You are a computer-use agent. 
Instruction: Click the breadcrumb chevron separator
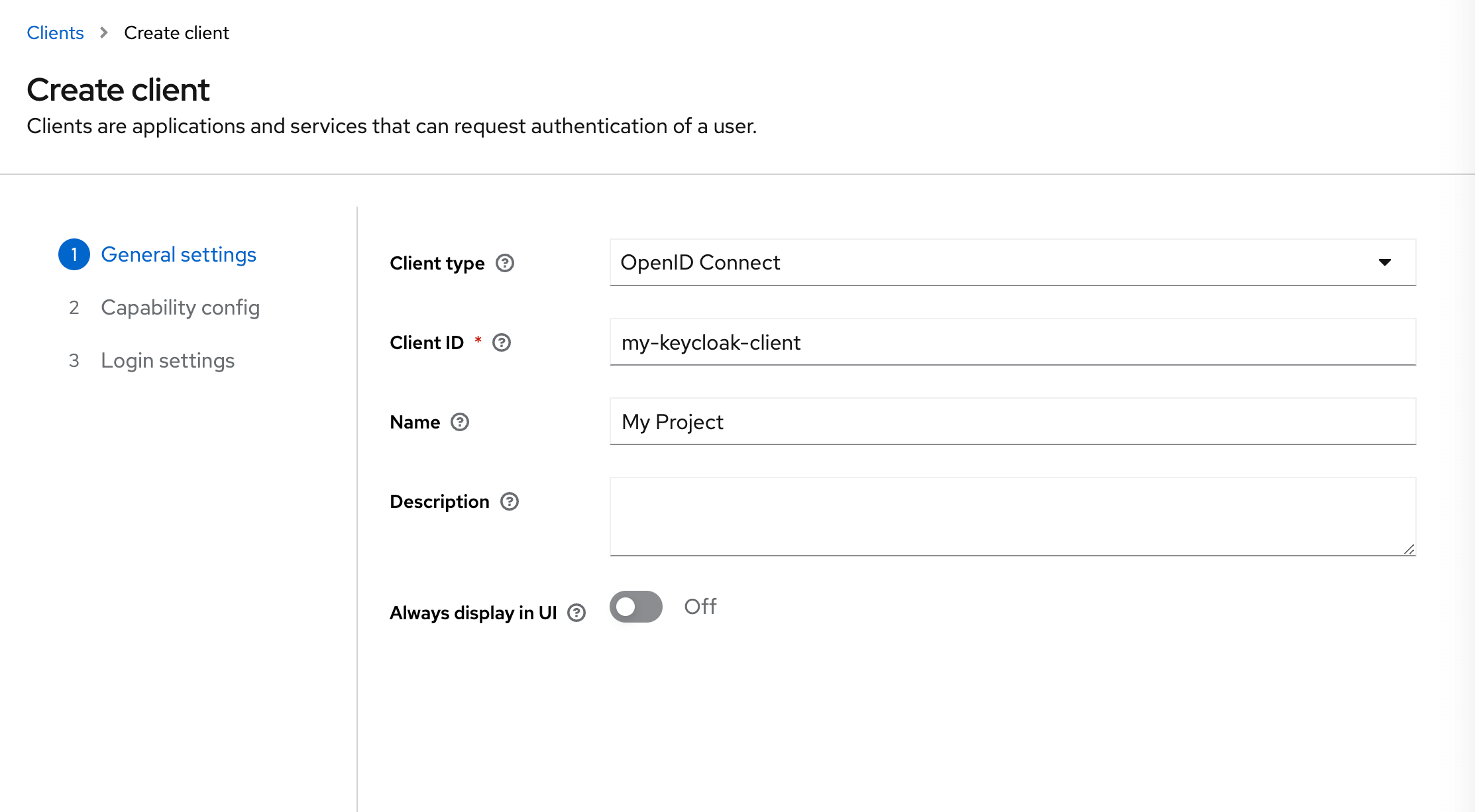[x=104, y=32]
